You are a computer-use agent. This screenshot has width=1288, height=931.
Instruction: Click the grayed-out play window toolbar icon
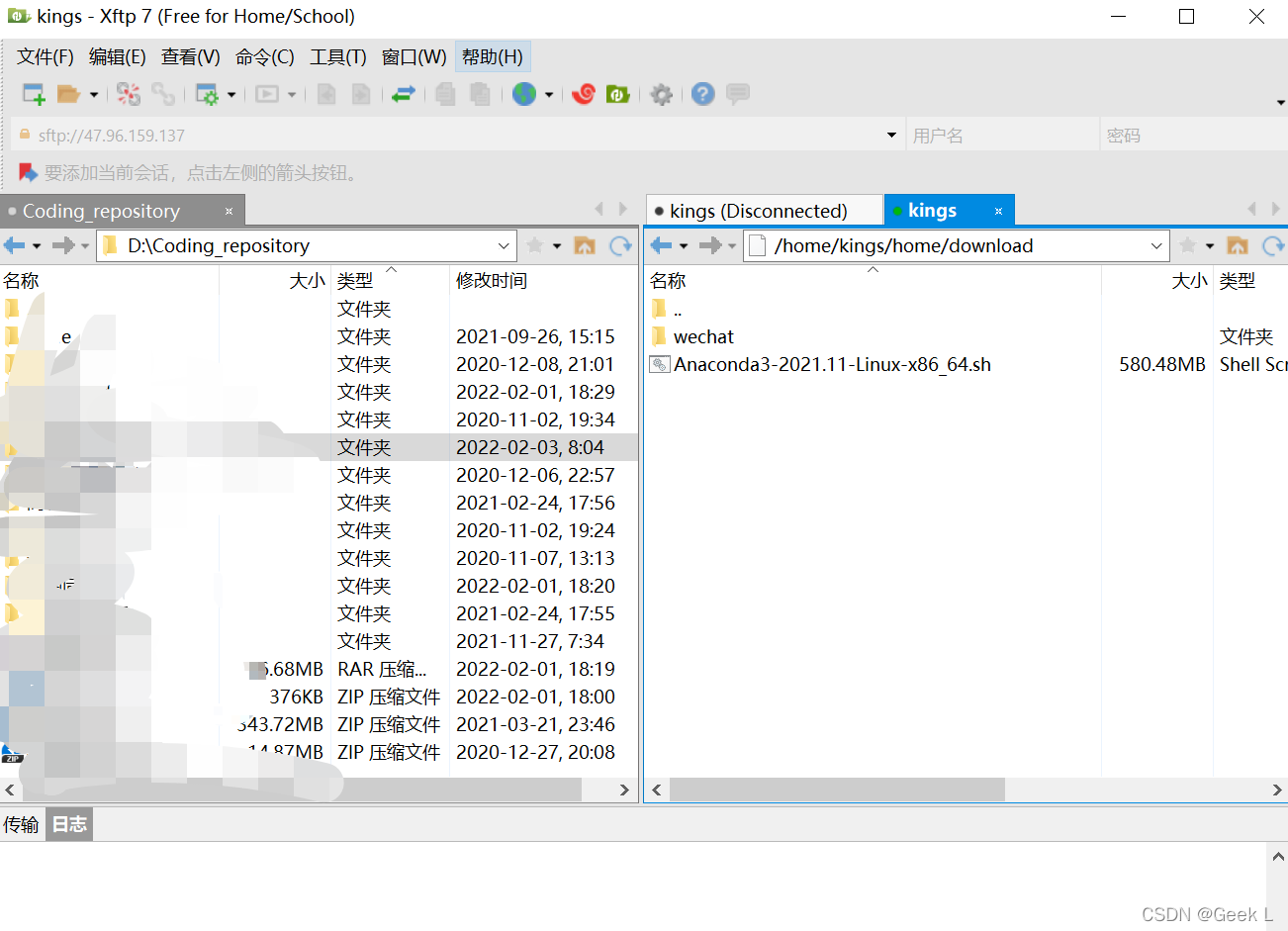(x=267, y=94)
